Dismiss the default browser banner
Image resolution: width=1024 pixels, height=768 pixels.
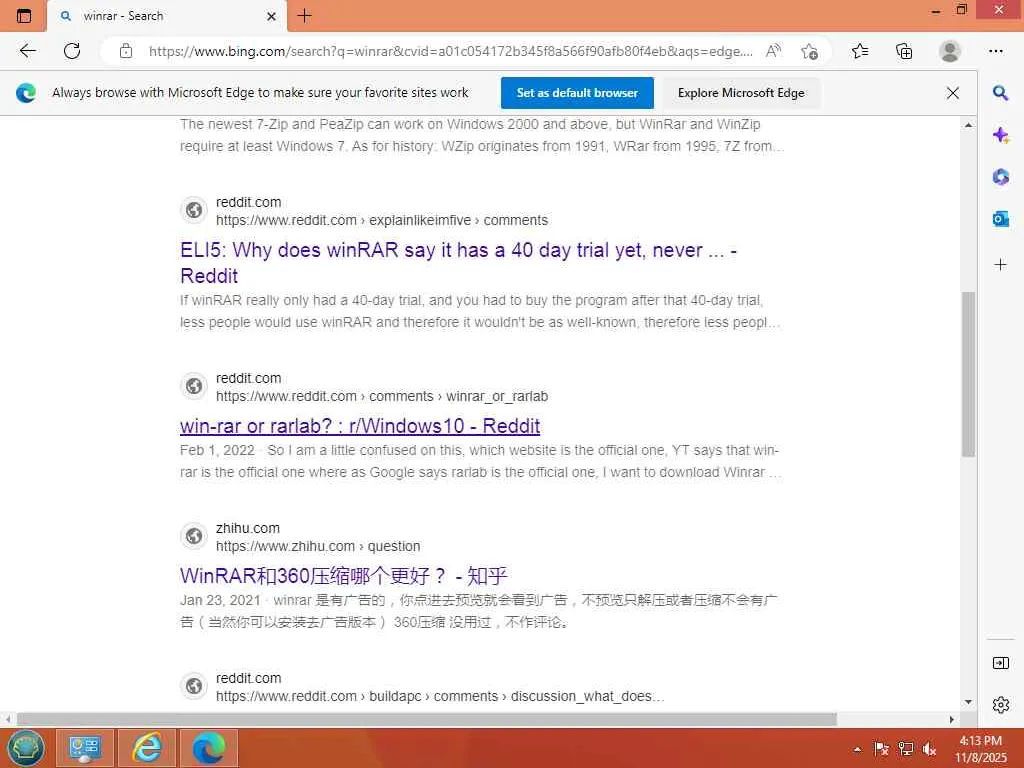tap(953, 93)
